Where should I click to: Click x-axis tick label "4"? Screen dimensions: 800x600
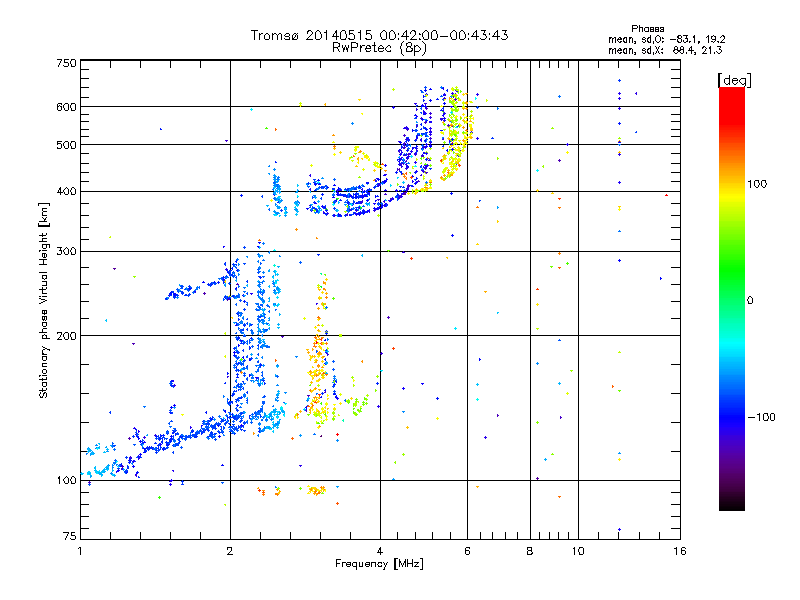(x=380, y=551)
